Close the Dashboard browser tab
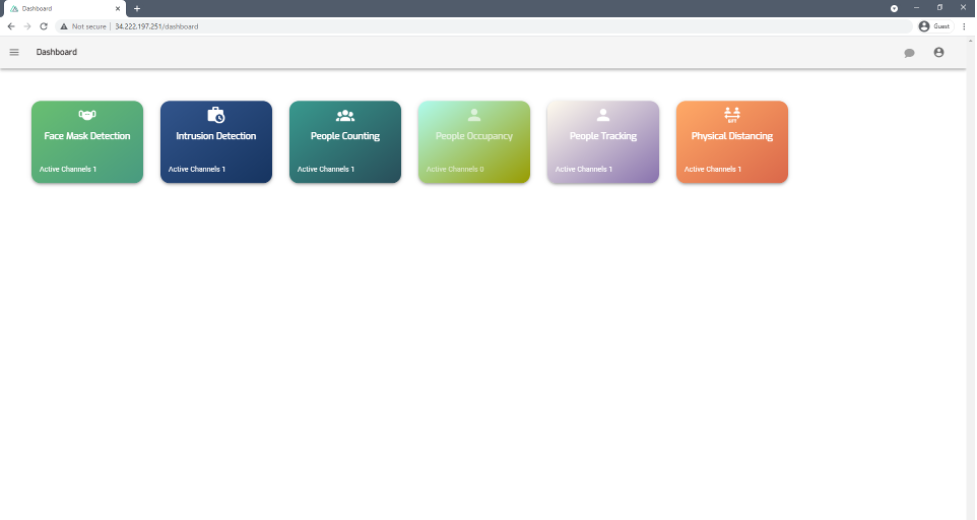 tap(118, 9)
